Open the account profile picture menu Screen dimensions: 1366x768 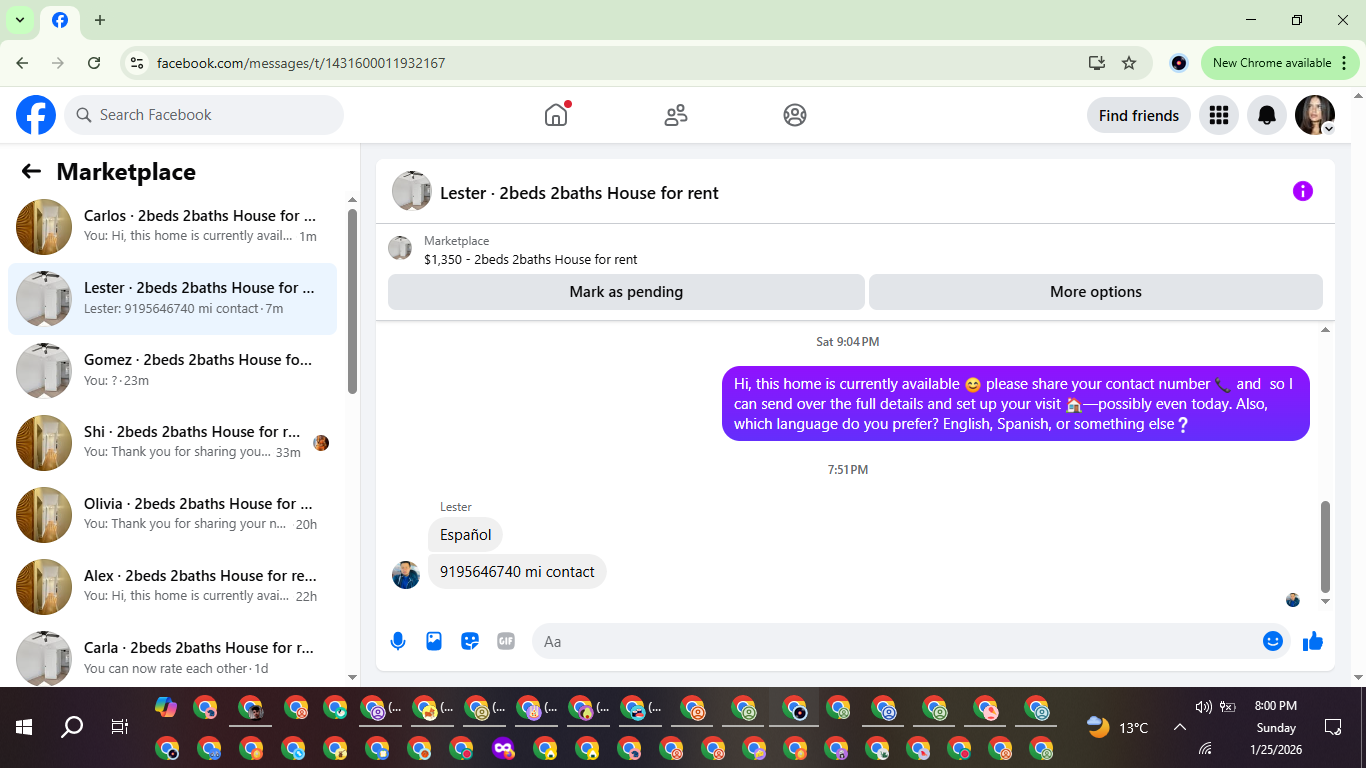tap(1315, 115)
